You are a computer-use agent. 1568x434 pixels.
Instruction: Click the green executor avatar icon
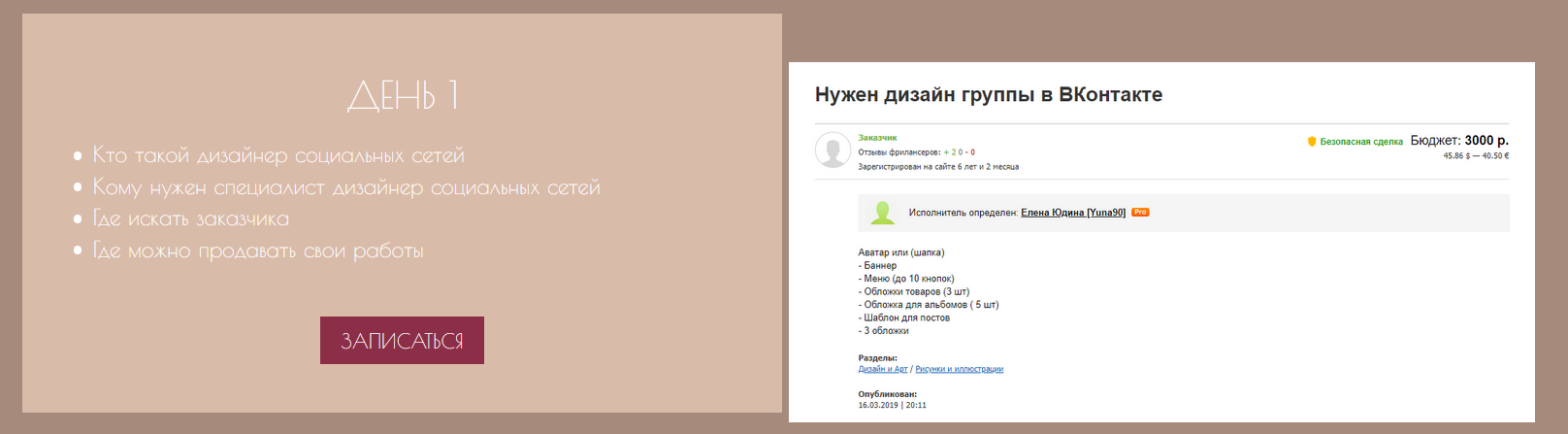[882, 212]
